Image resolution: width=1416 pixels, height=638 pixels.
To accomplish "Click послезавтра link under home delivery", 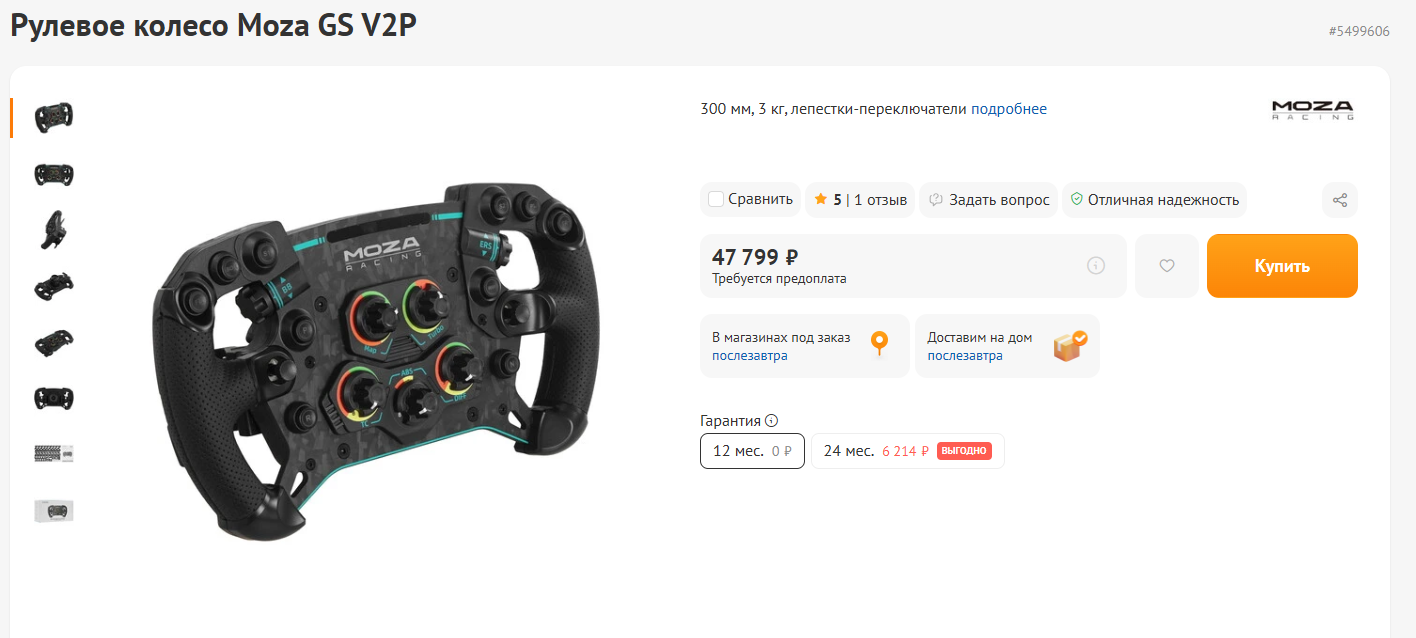I will [965, 356].
